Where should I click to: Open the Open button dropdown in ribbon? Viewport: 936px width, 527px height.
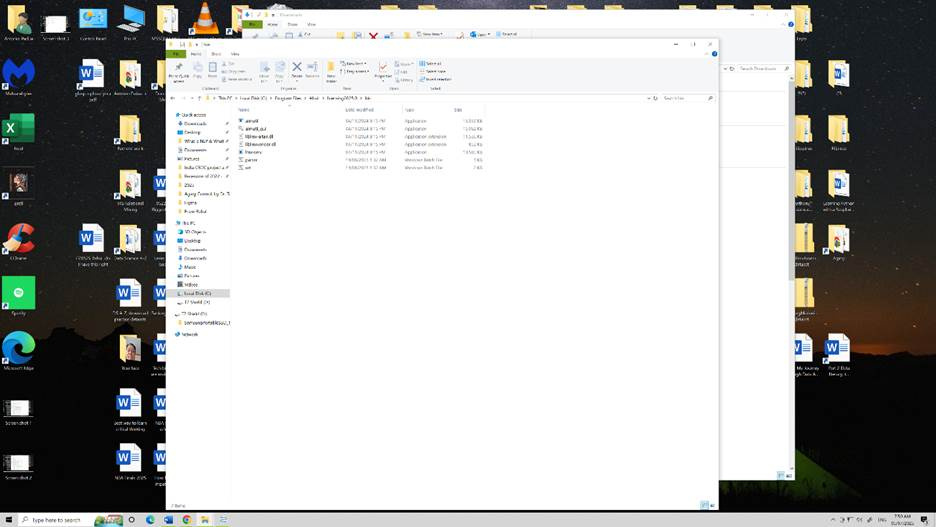click(404, 64)
